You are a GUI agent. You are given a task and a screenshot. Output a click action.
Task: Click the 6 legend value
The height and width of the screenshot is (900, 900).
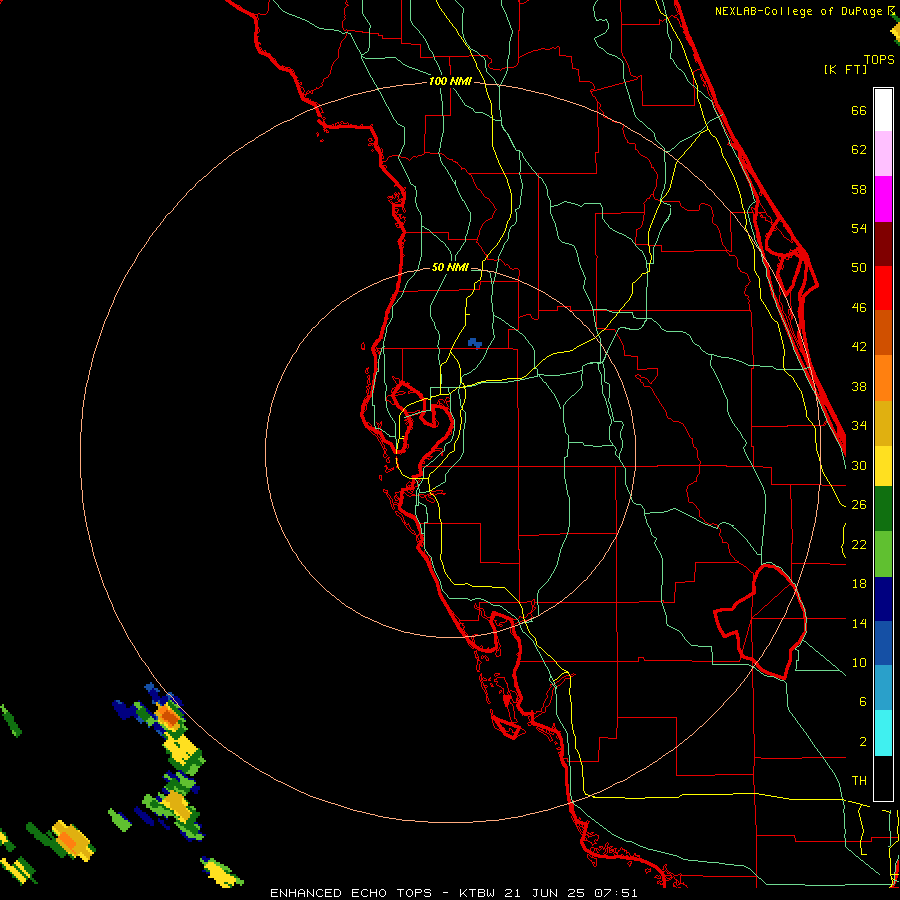862,702
